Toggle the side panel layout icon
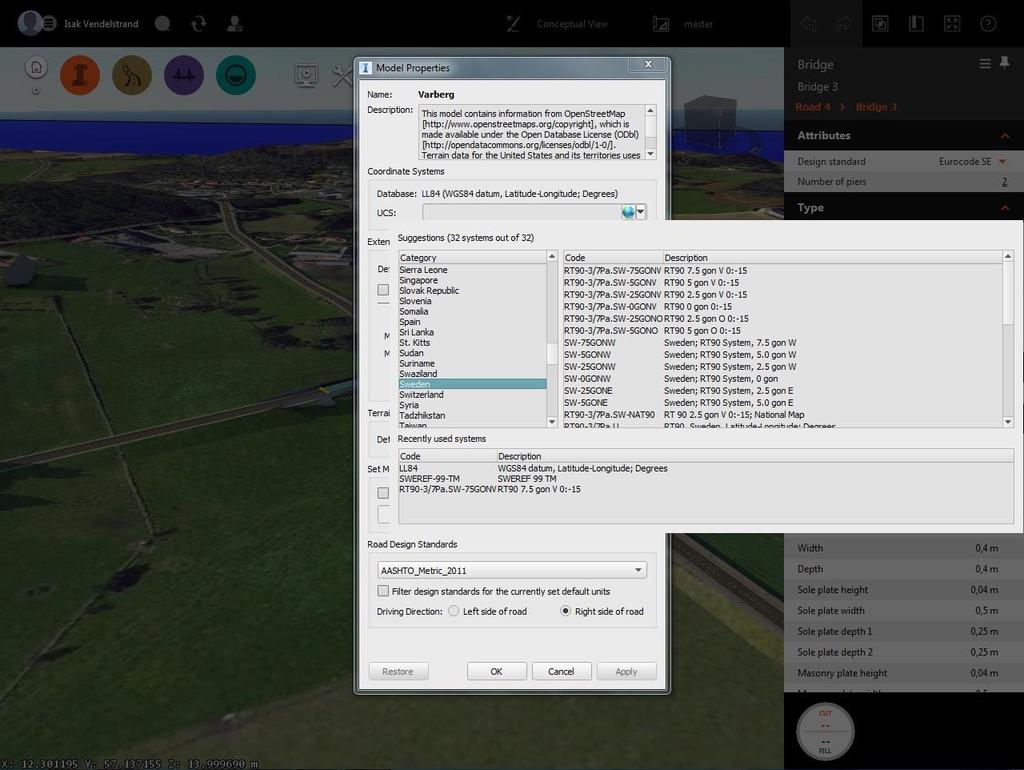Screen dimensions: 1024x770 [x=916, y=24]
